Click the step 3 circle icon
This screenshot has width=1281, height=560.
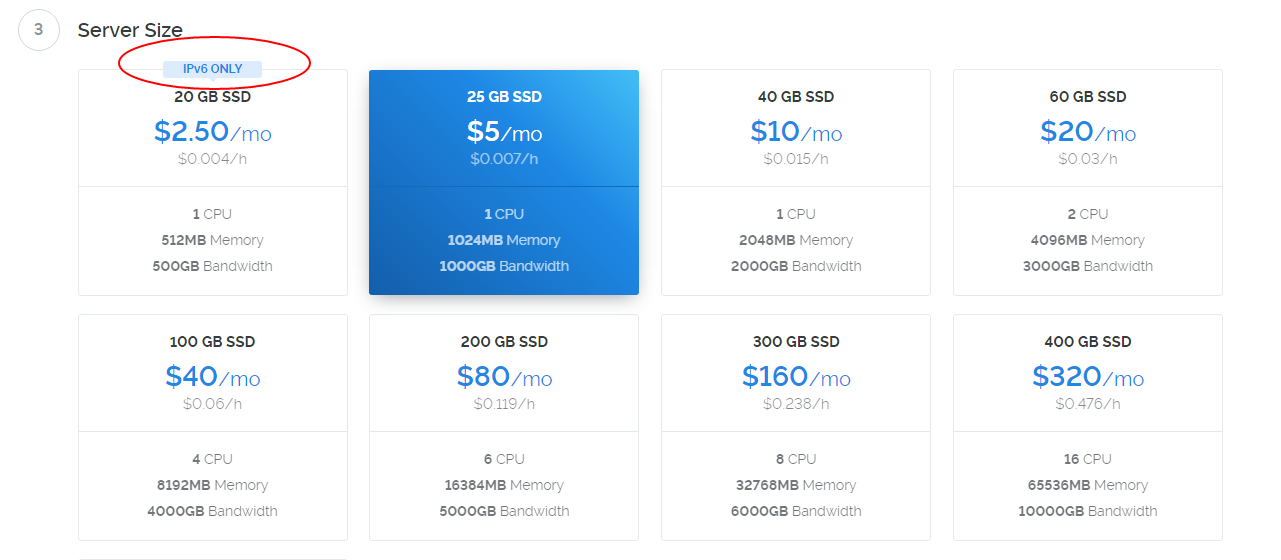coord(39,30)
